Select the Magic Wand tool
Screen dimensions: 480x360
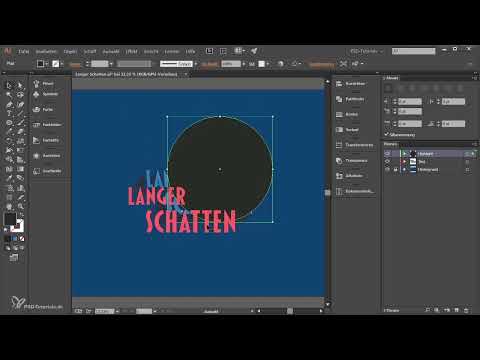(x=9, y=95)
